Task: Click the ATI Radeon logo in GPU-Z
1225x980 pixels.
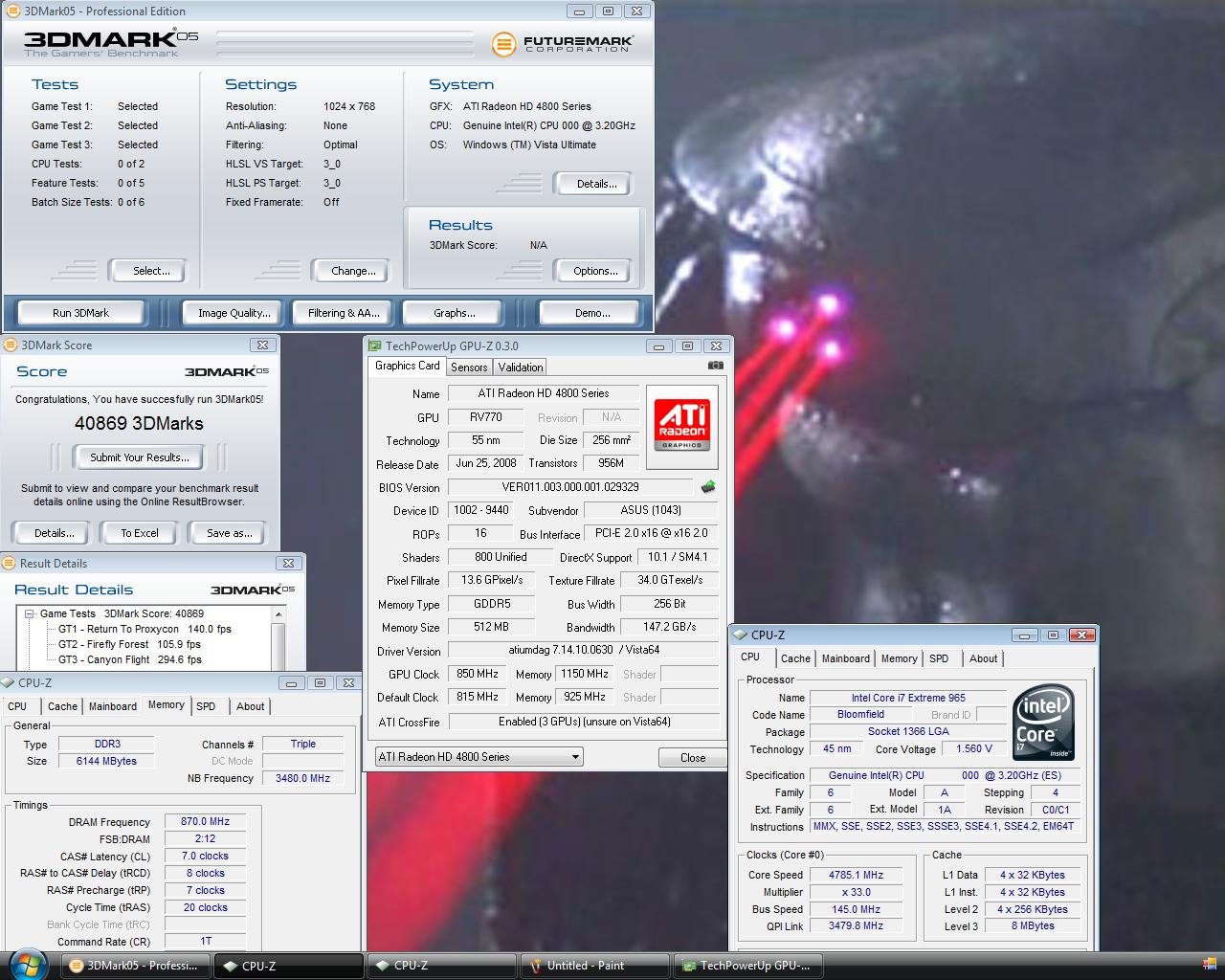Action: click(x=682, y=426)
